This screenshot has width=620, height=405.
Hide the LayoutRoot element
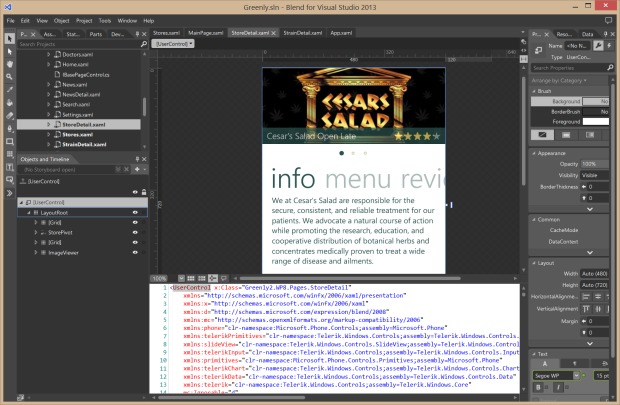(135, 212)
